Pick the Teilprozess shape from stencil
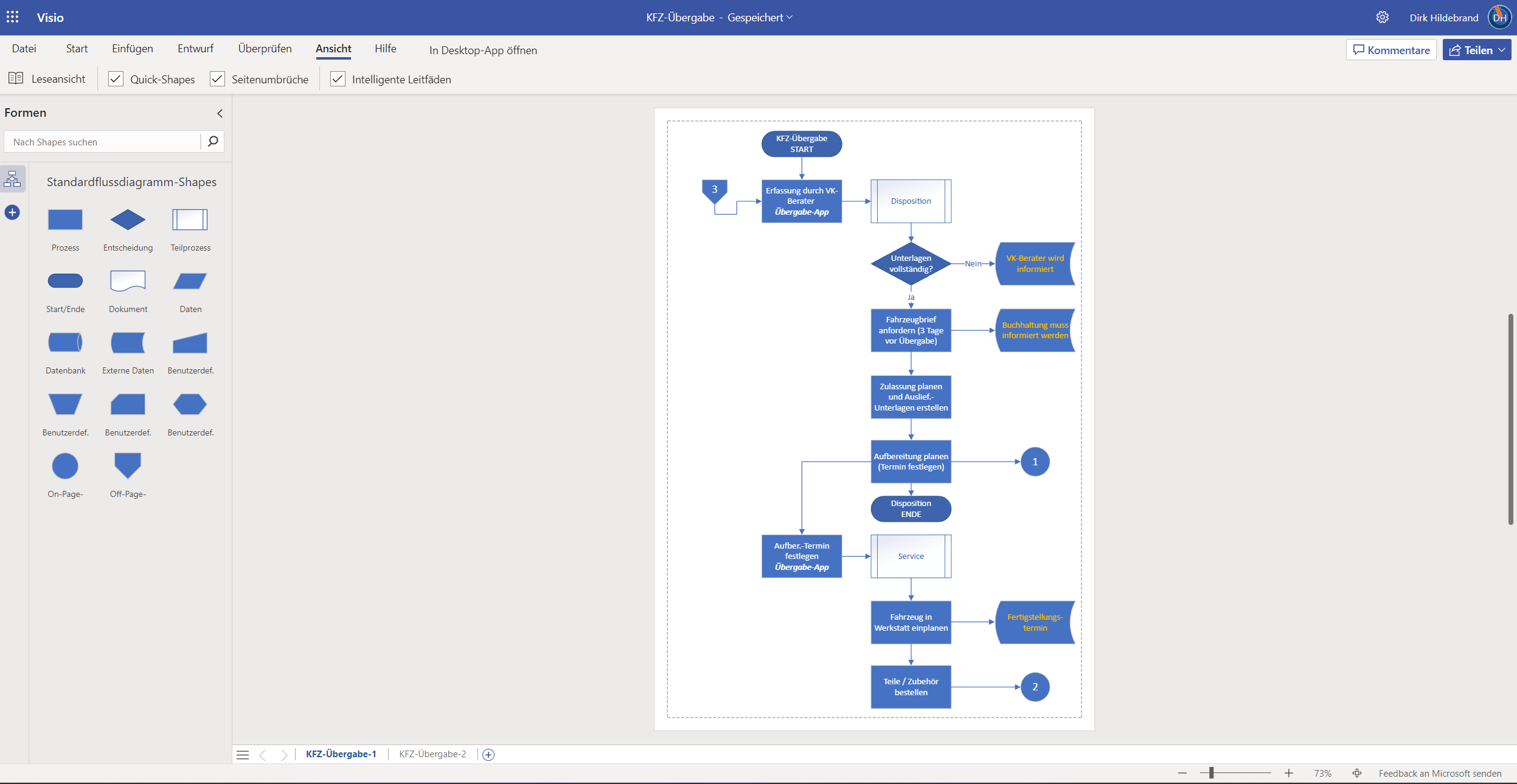 [x=190, y=220]
